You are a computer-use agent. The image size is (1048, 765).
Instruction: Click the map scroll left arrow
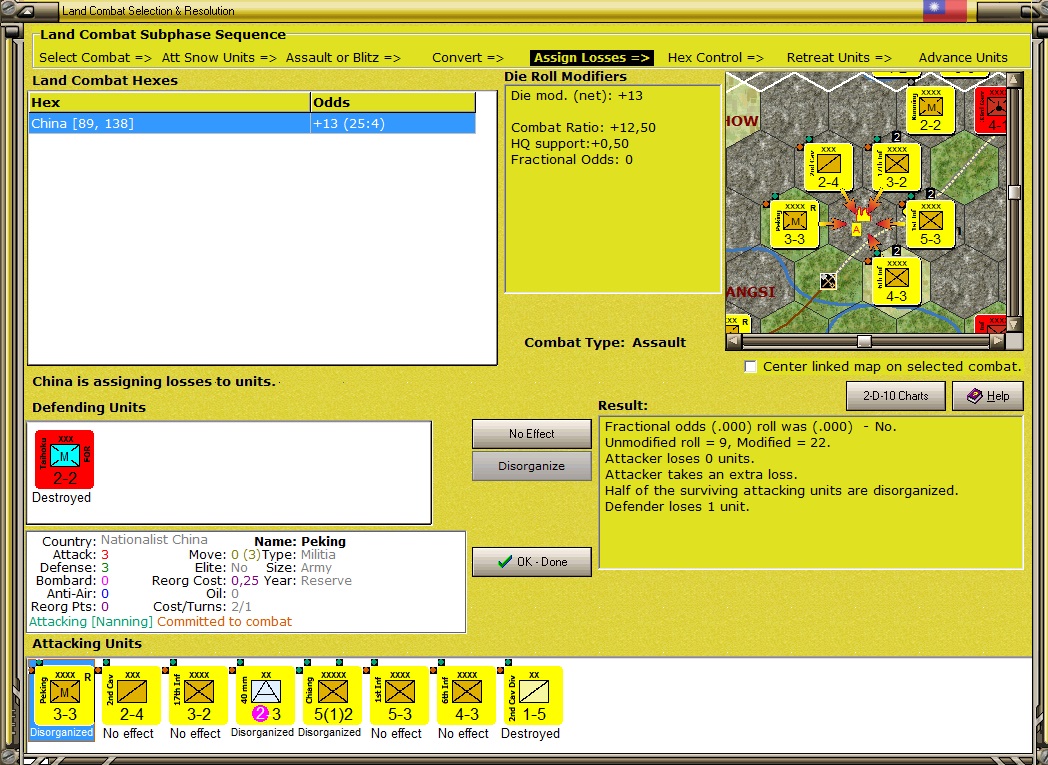[734, 341]
